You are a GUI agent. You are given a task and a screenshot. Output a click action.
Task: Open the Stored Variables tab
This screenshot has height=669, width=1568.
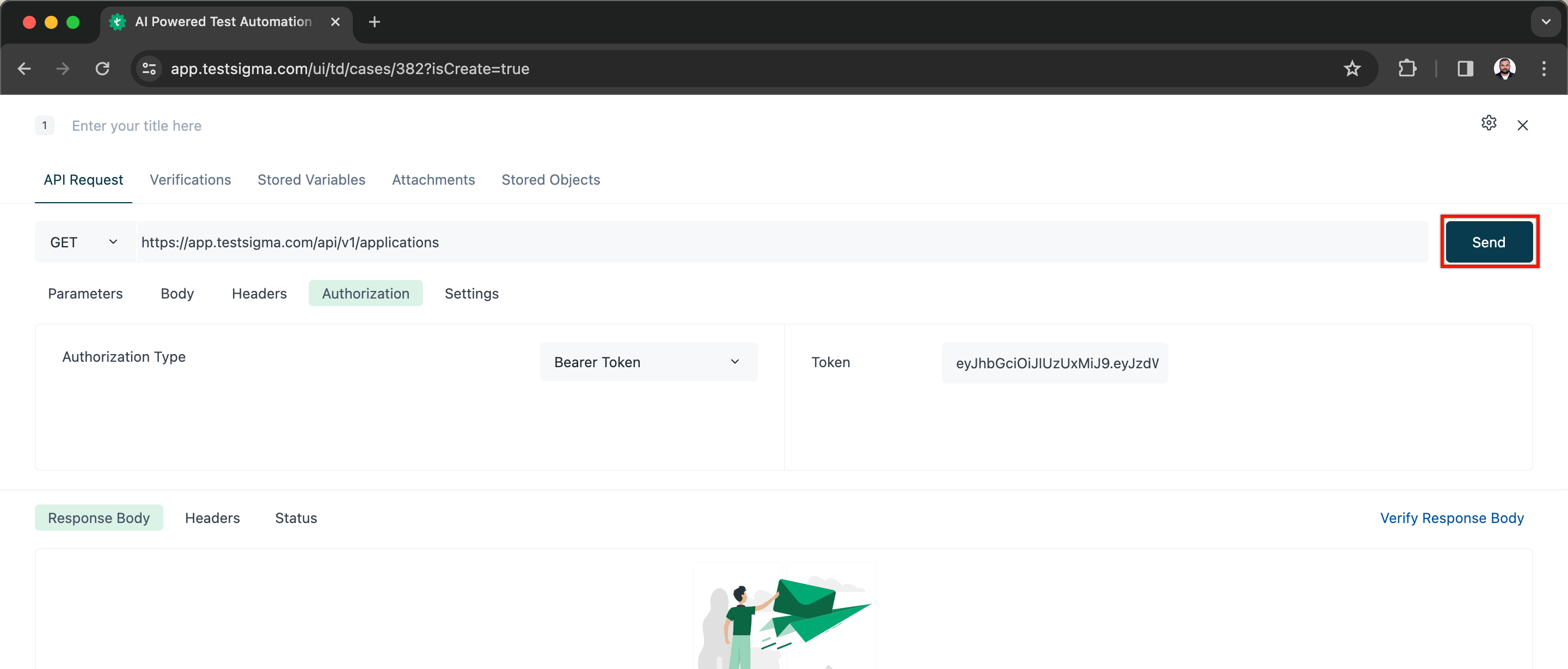[x=311, y=180]
